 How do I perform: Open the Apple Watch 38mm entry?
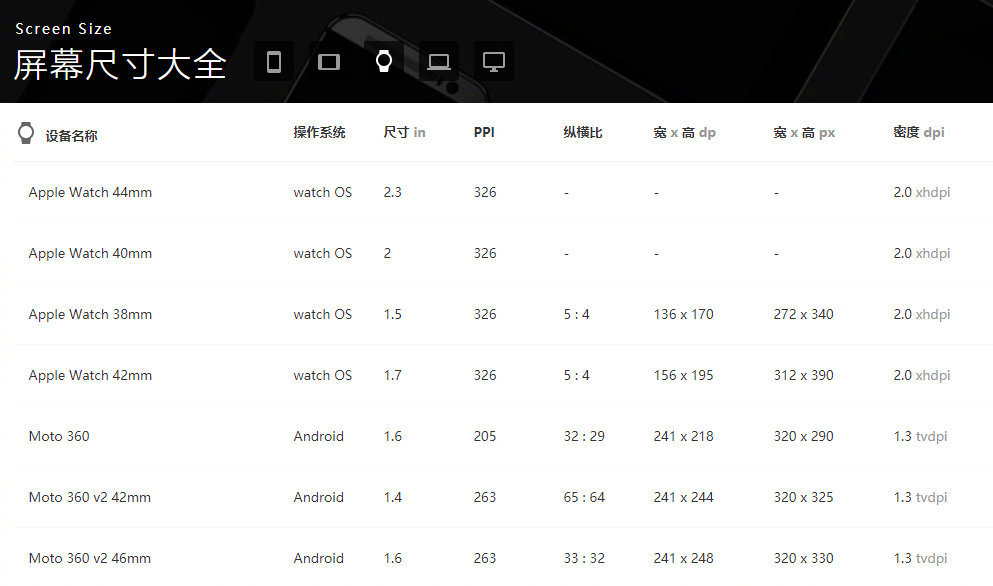pyautogui.click(x=90, y=314)
